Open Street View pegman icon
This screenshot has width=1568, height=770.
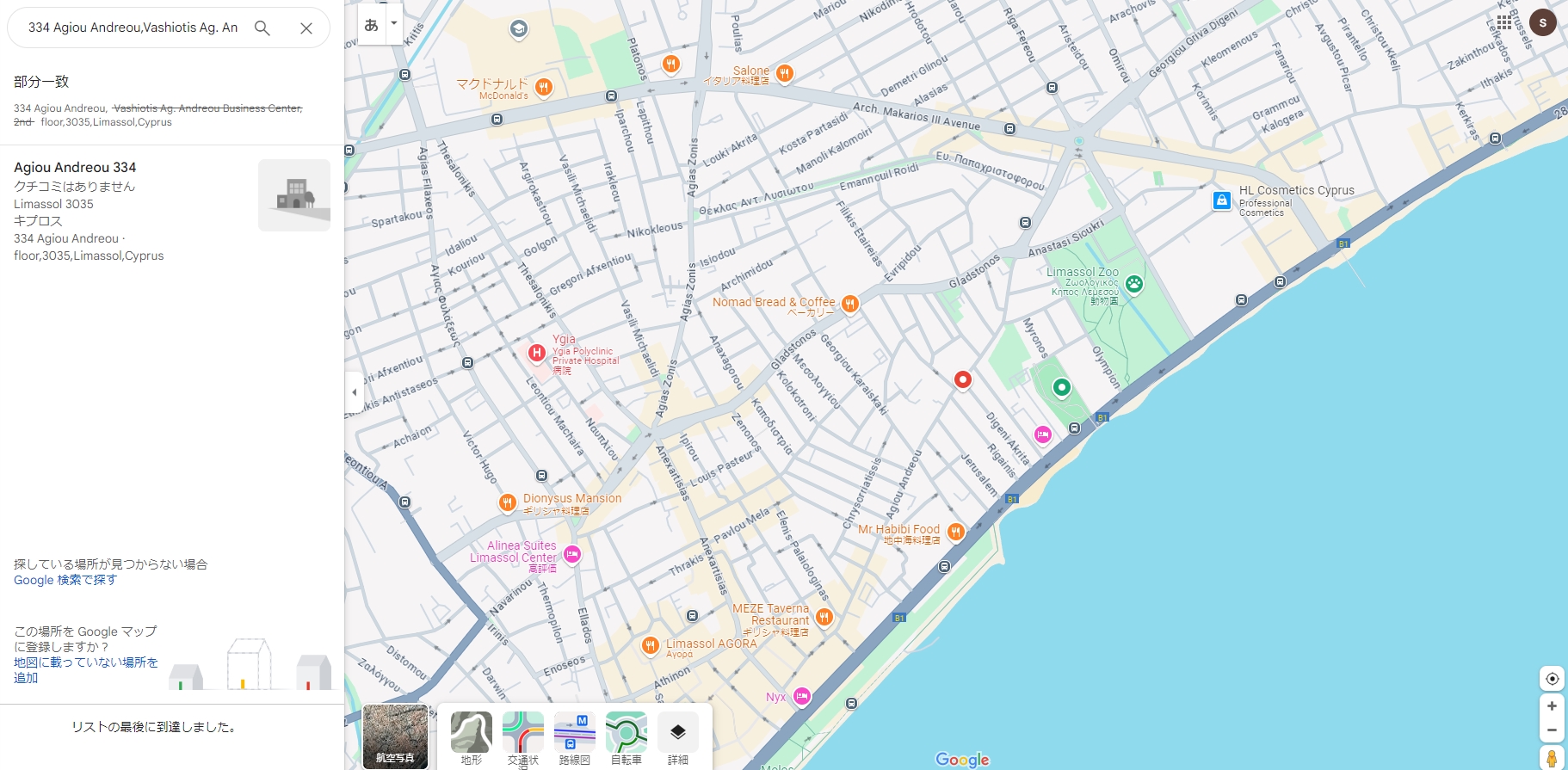1552,759
